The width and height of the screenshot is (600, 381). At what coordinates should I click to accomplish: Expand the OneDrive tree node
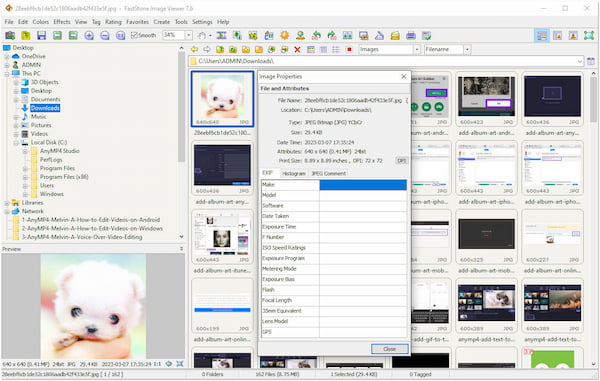7,56
